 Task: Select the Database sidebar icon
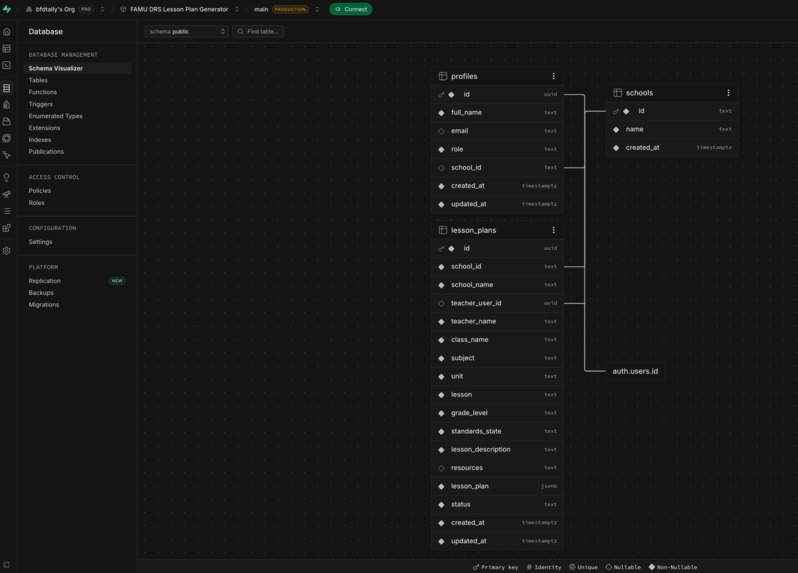tap(7, 88)
